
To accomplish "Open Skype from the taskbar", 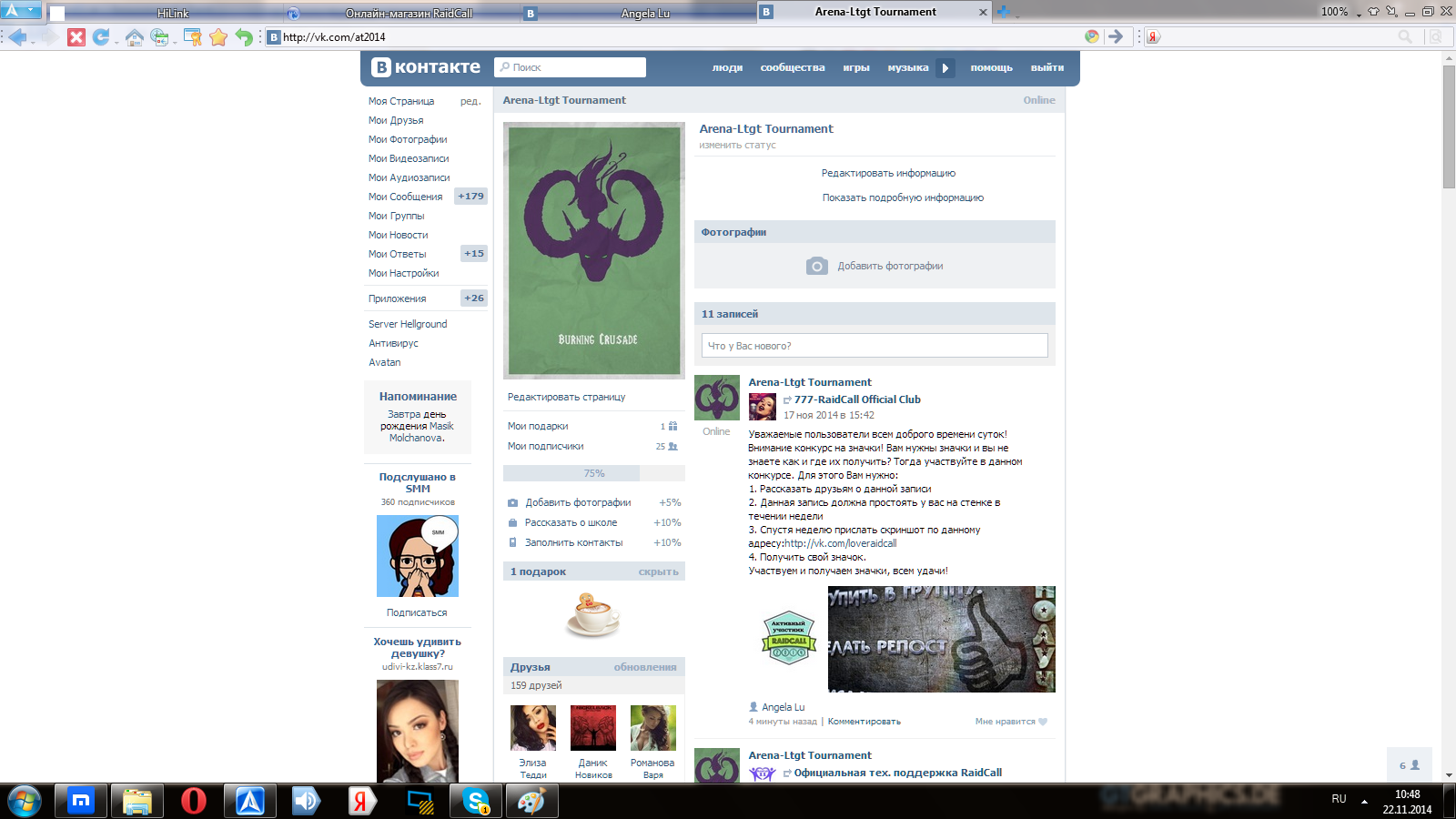I will click(476, 801).
